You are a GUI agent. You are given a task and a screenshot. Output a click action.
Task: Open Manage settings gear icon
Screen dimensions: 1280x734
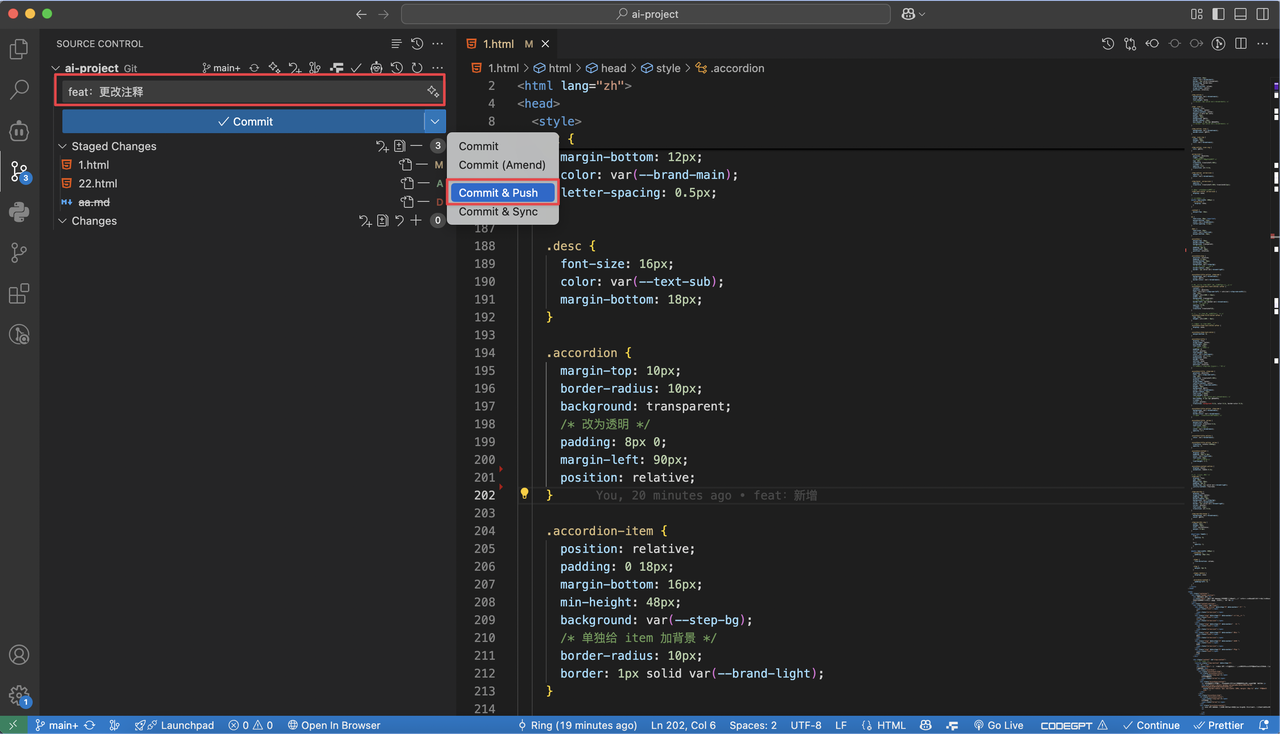(x=19, y=696)
